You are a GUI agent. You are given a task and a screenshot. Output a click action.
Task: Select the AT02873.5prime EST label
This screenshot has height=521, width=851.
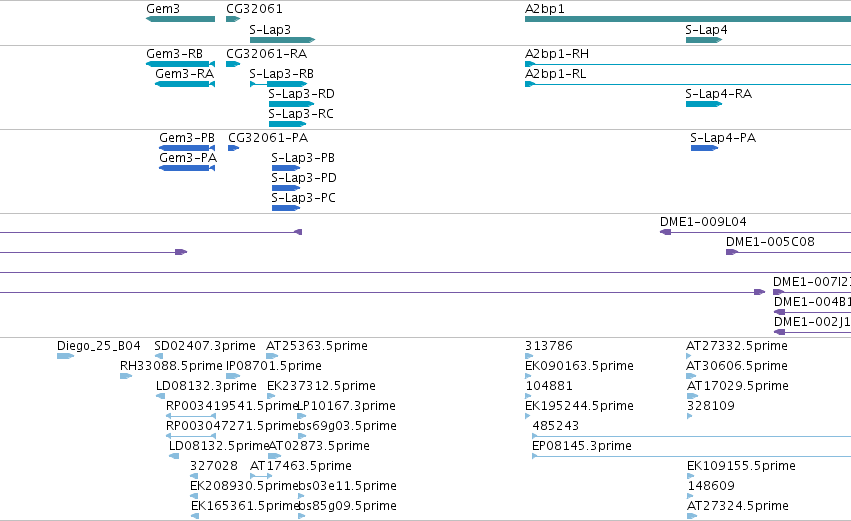[319, 446]
